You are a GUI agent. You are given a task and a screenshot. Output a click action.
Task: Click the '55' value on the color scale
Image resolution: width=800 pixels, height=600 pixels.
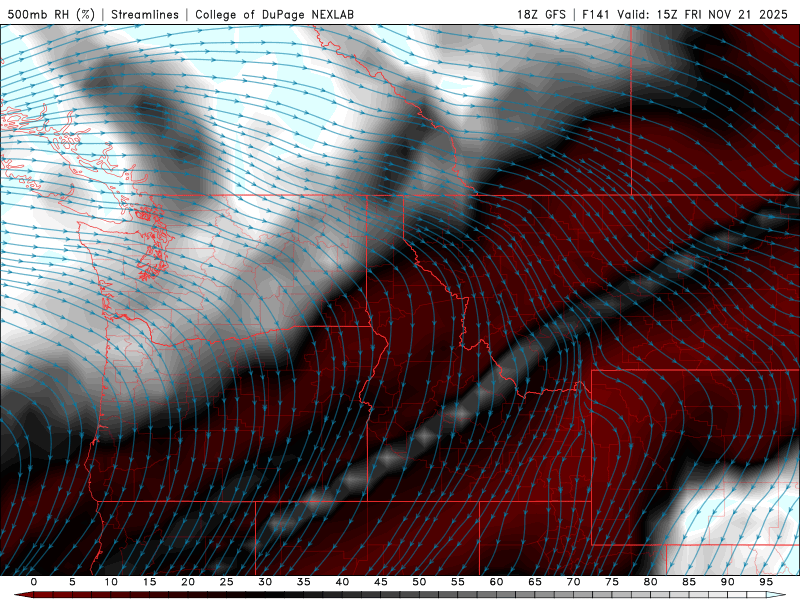pyautogui.click(x=458, y=582)
